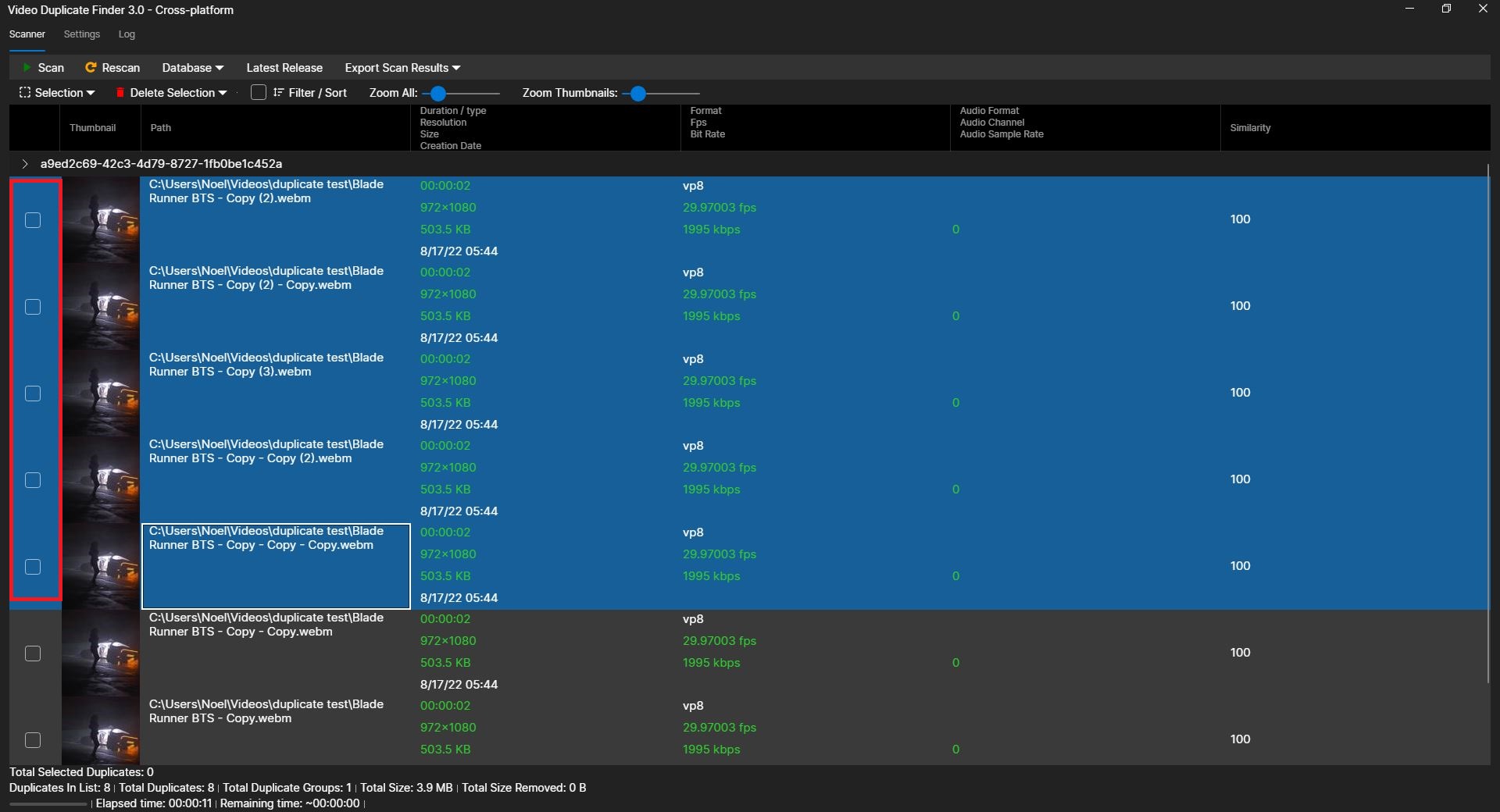Open the Selection dropdown menu
1500x812 pixels.
tap(57, 92)
